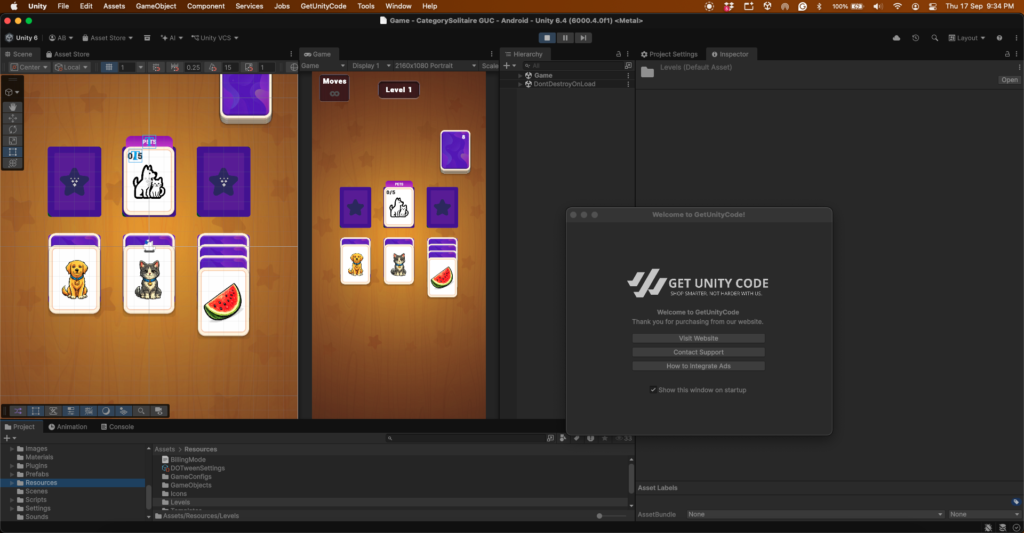The height and width of the screenshot is (533, 1024).
Task: Select the Rect tool in Scene toolbar
Action: [x=12, y=152]
